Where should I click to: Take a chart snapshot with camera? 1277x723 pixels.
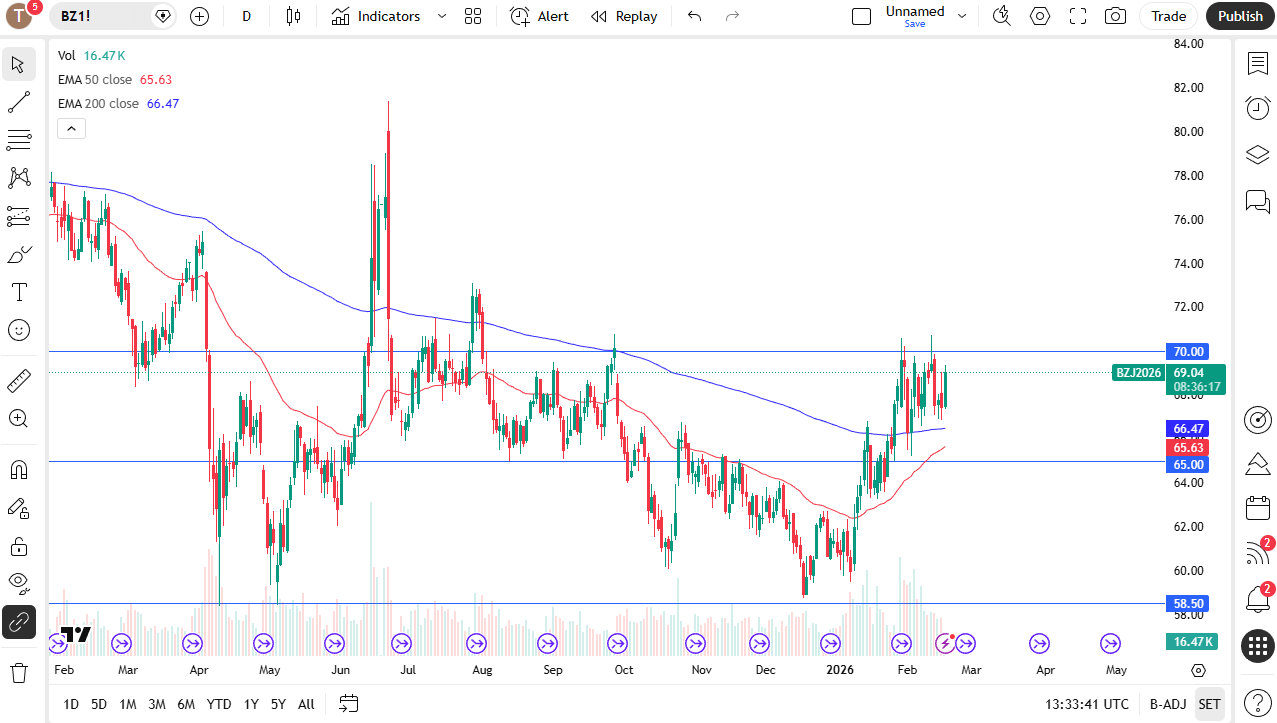click(x=1115, y=16)
